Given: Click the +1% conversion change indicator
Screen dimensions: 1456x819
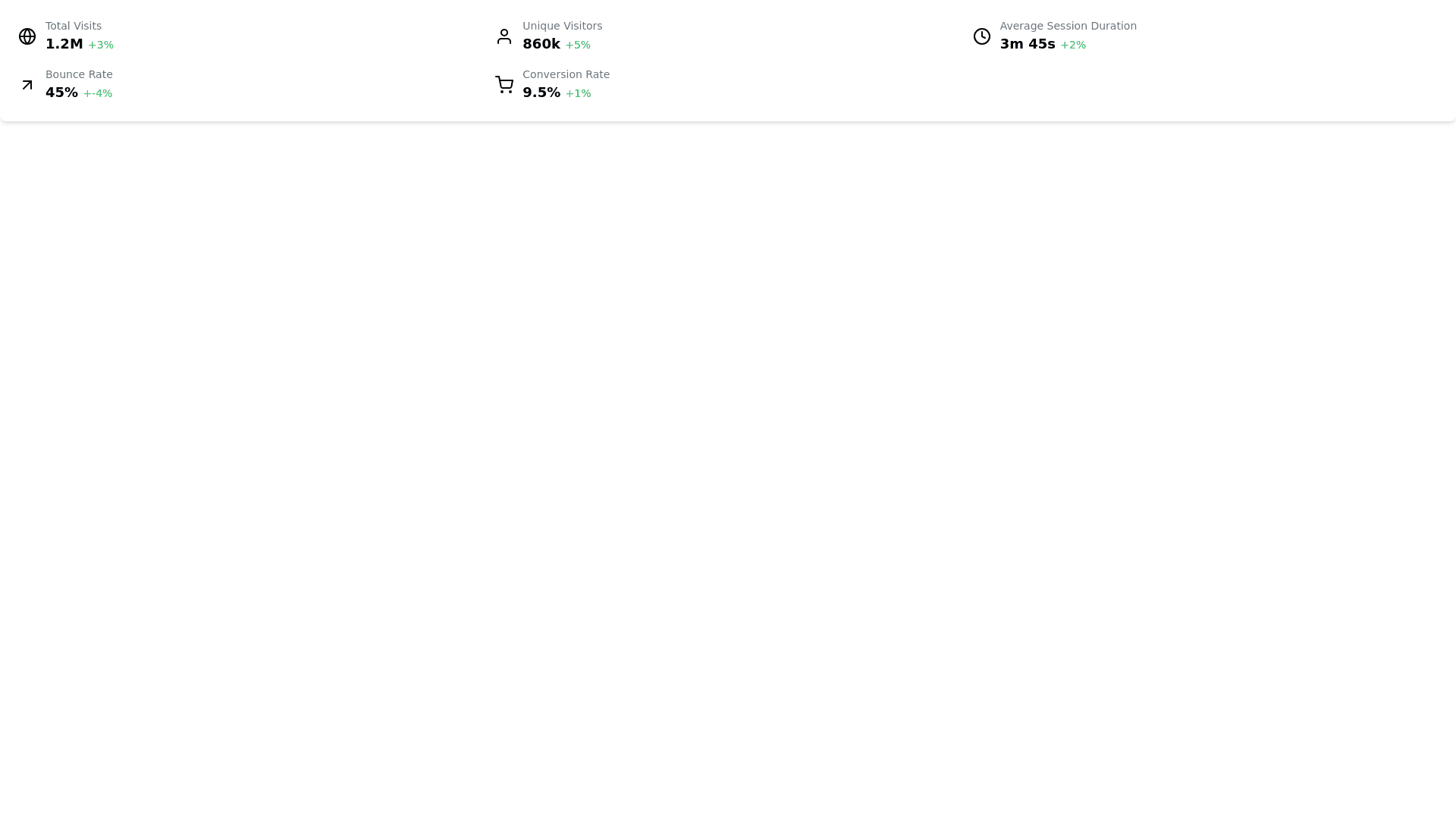Looking at the screenshot, I should tap(578, 94).
